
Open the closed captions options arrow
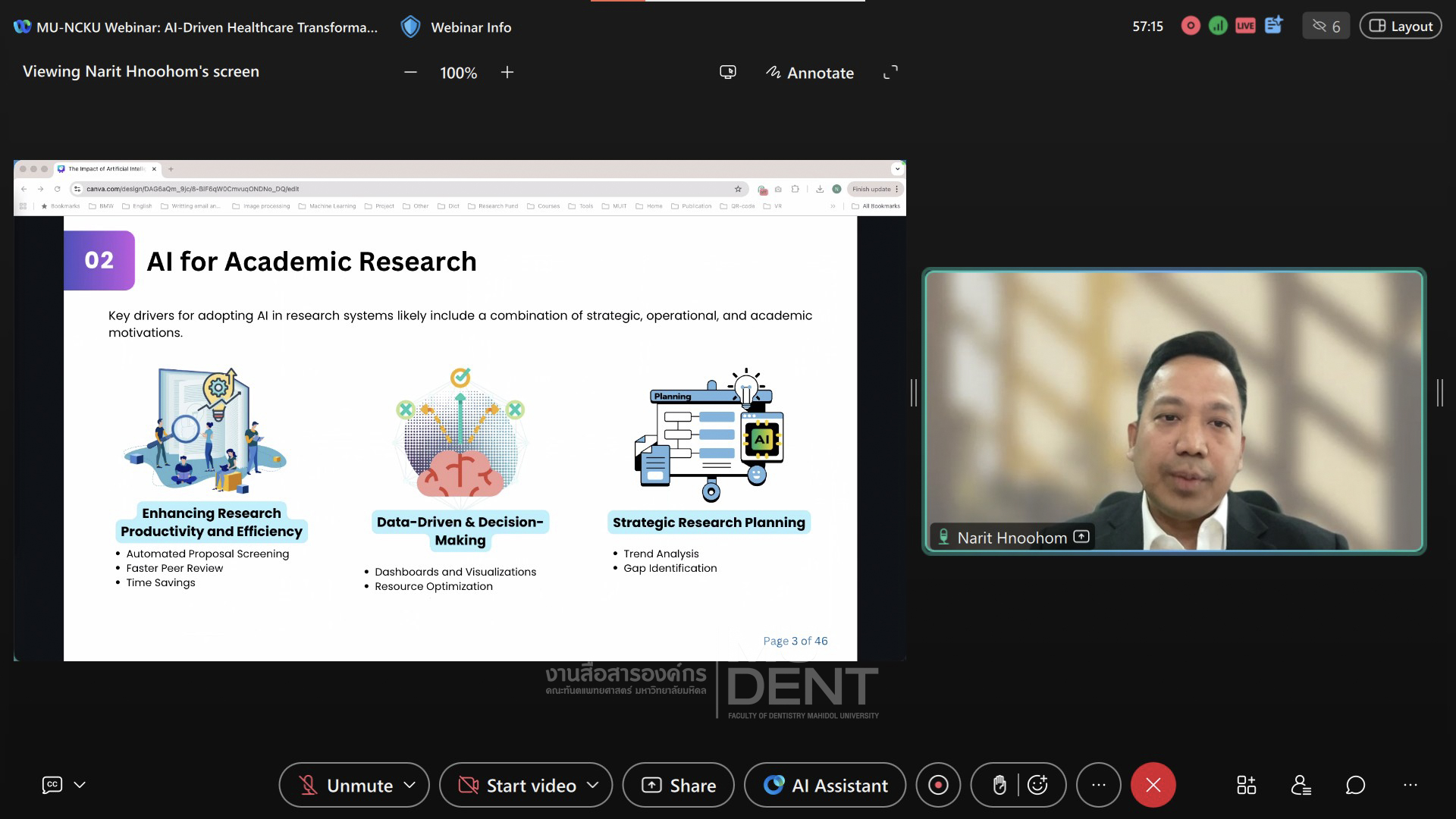click(80, 785)
